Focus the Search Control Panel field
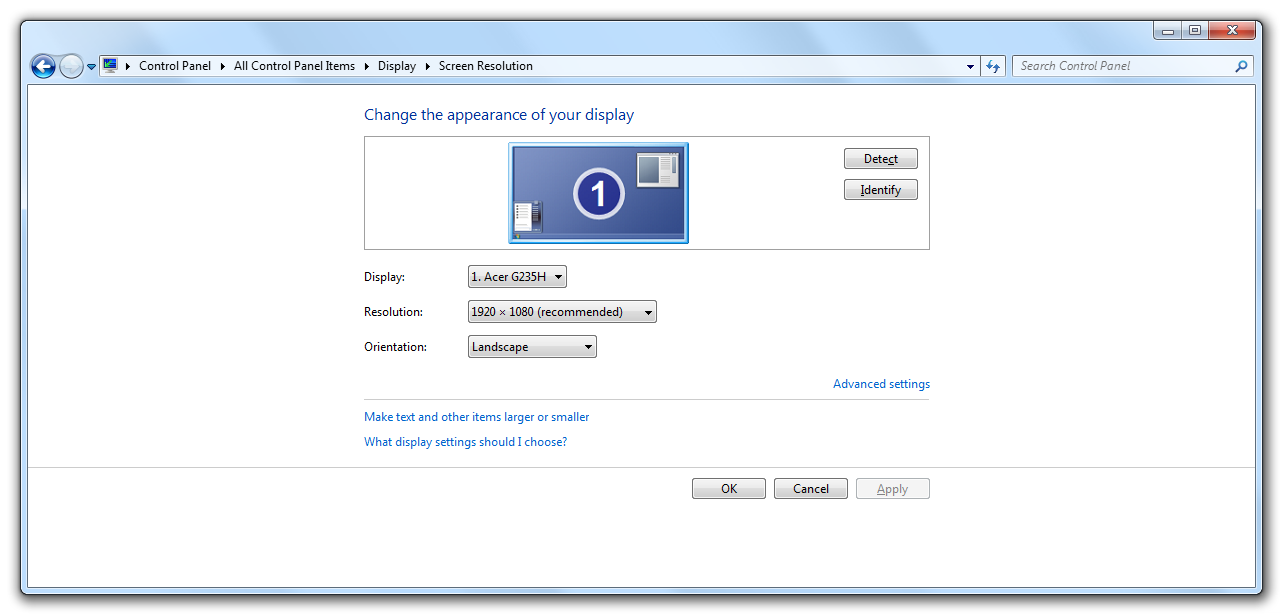 point(1120,66)
